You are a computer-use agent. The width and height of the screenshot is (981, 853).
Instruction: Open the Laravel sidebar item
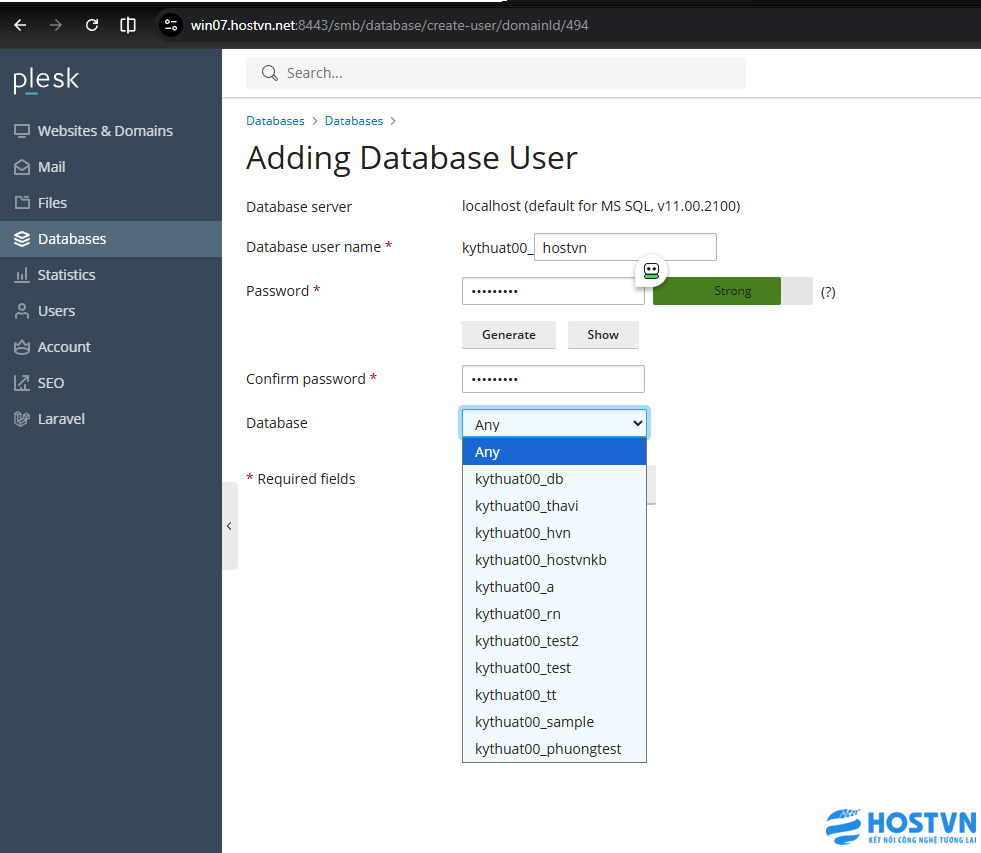click(61, 419)
